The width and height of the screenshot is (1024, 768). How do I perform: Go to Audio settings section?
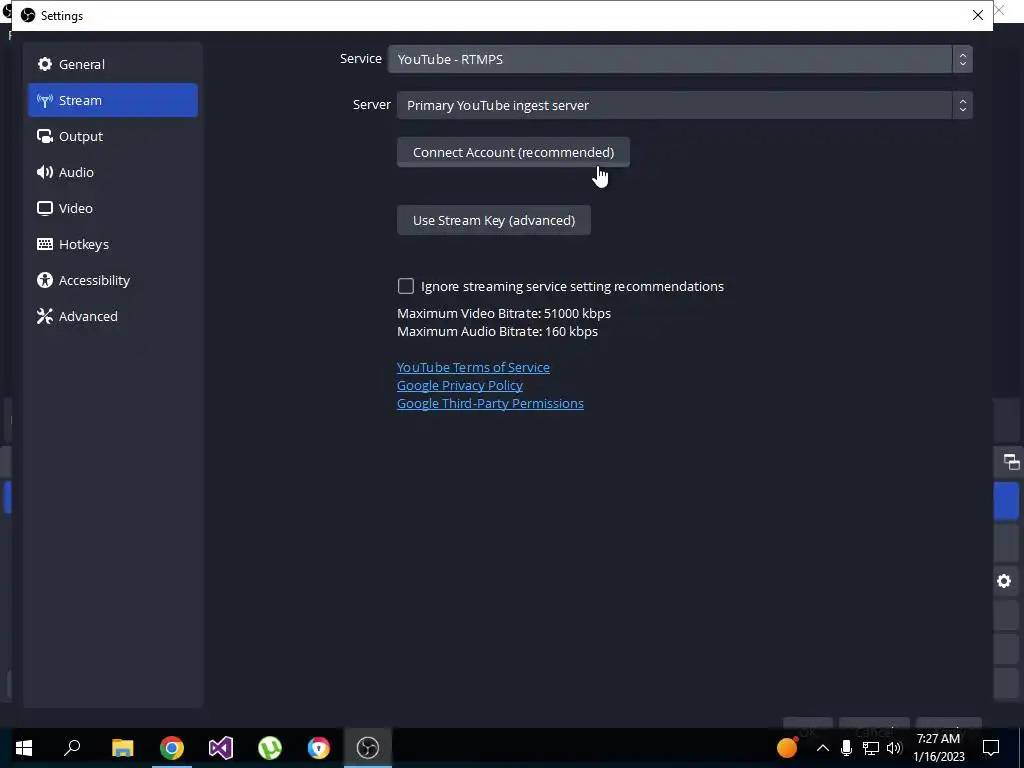112,172
